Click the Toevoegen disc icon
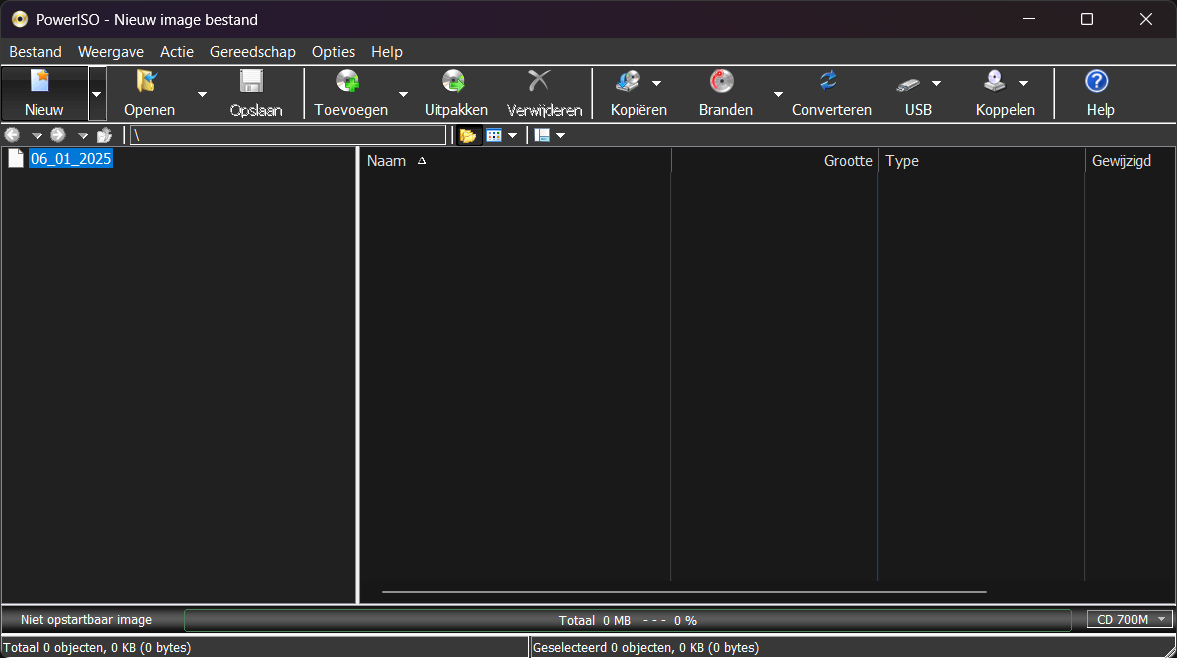The image size is (1177, 658). pyautogui.click(x=348, y=81)
